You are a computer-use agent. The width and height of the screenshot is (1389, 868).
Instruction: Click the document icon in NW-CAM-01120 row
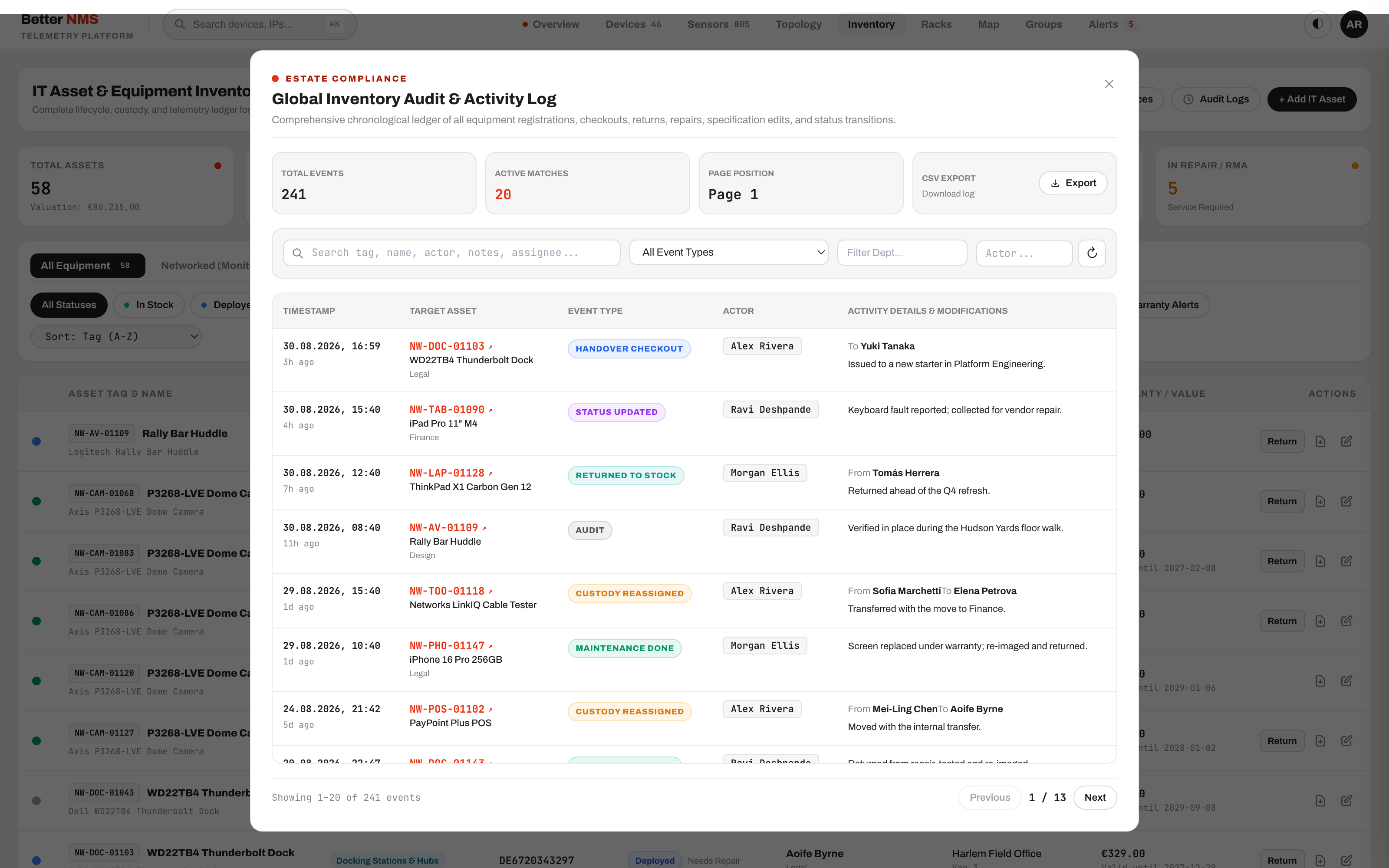1320,681
